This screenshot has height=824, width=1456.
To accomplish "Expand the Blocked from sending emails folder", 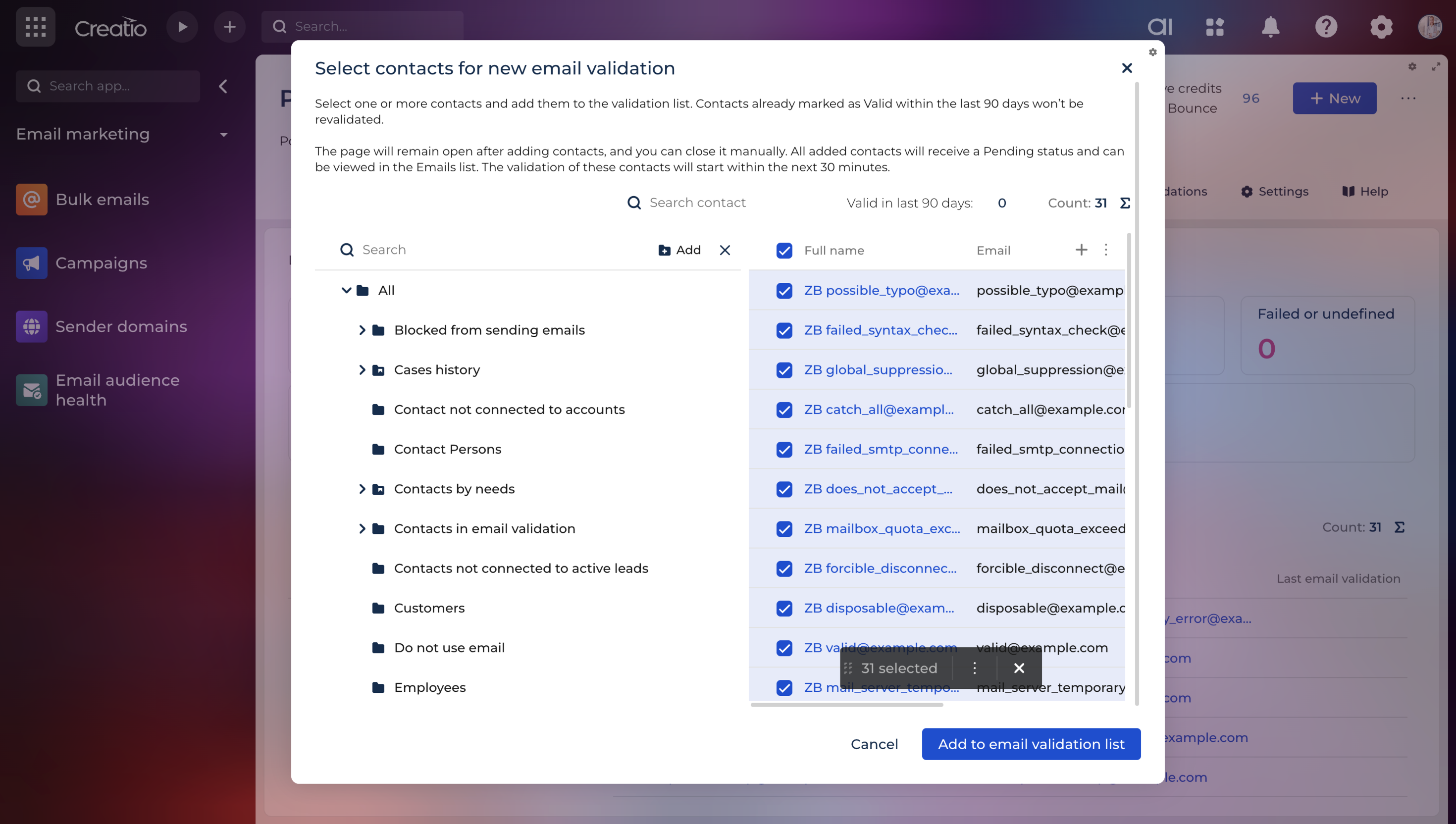I will 362,330.
